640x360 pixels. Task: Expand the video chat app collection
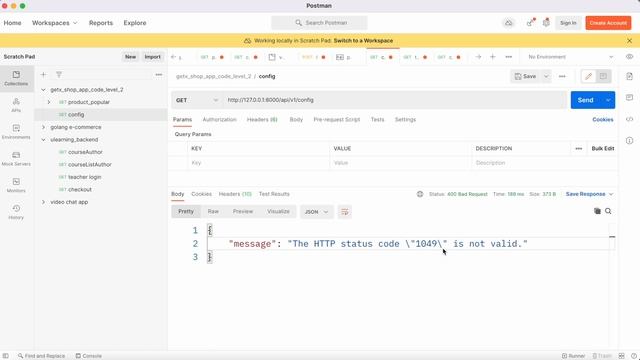tap(43, 202)
